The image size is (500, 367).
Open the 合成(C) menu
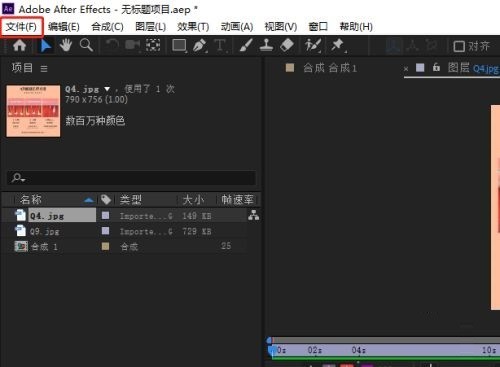107,27
